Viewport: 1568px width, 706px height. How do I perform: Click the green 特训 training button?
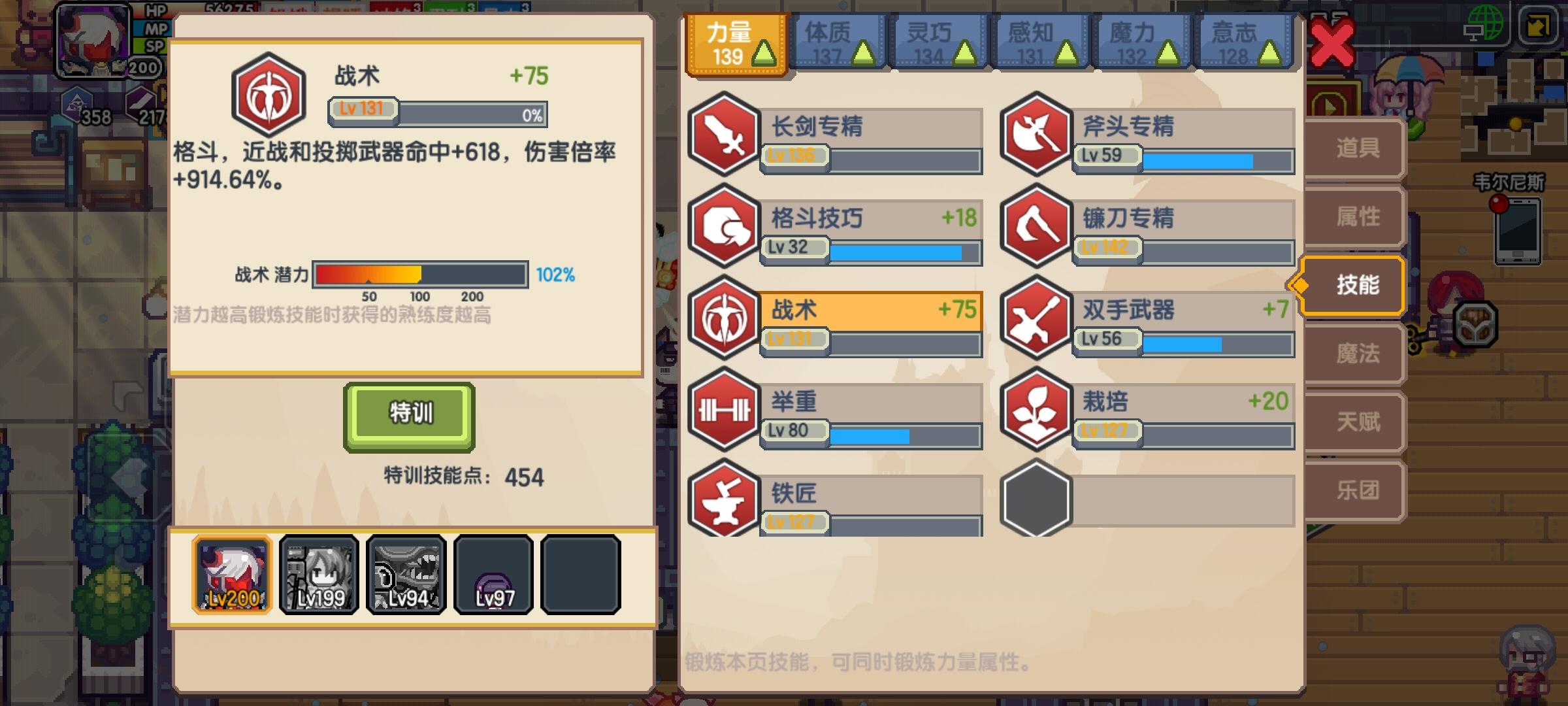click(410, 416)
